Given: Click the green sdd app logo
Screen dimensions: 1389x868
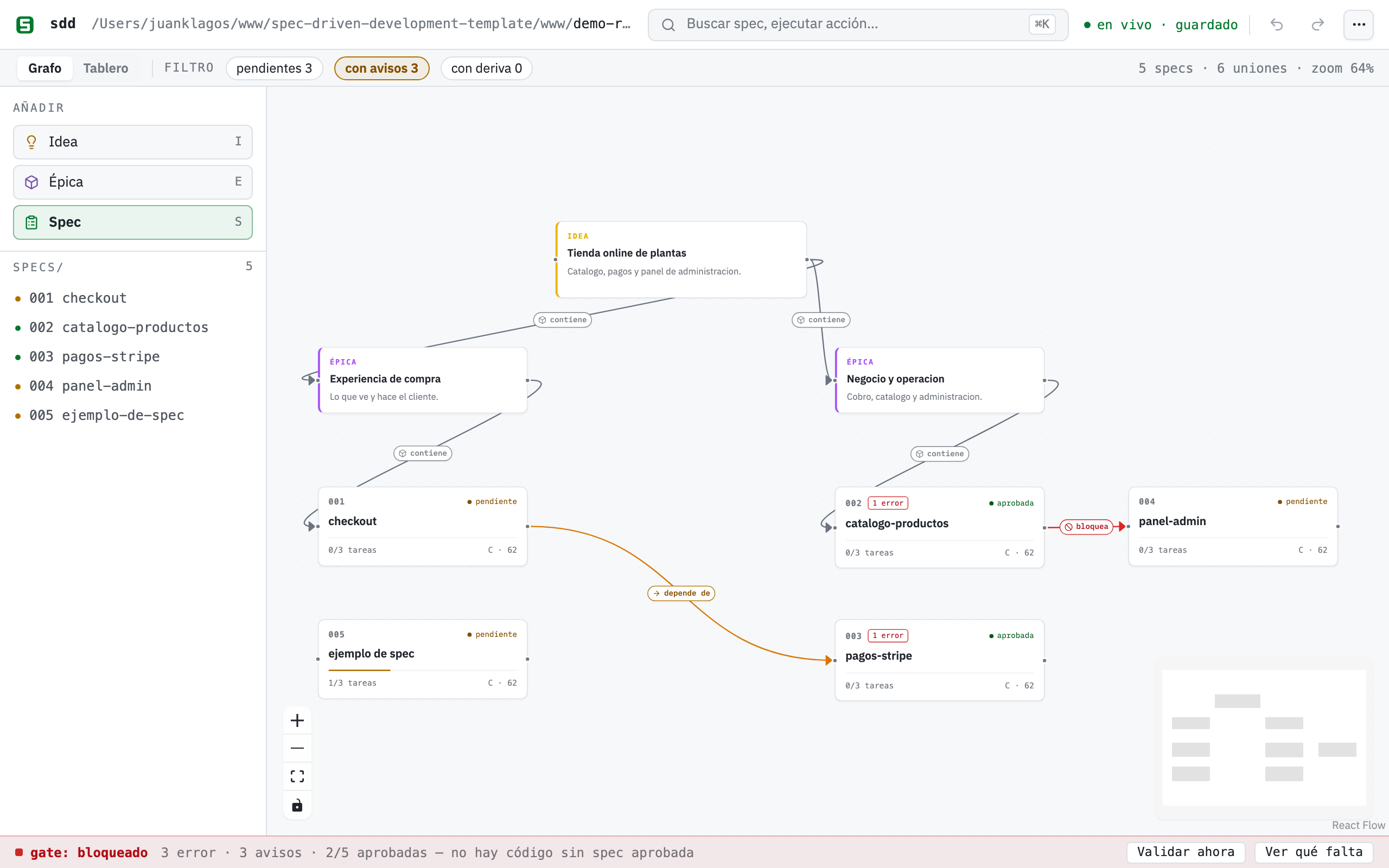Looking at the screenshot, I should pyautogui.click(x=24, y=24).
